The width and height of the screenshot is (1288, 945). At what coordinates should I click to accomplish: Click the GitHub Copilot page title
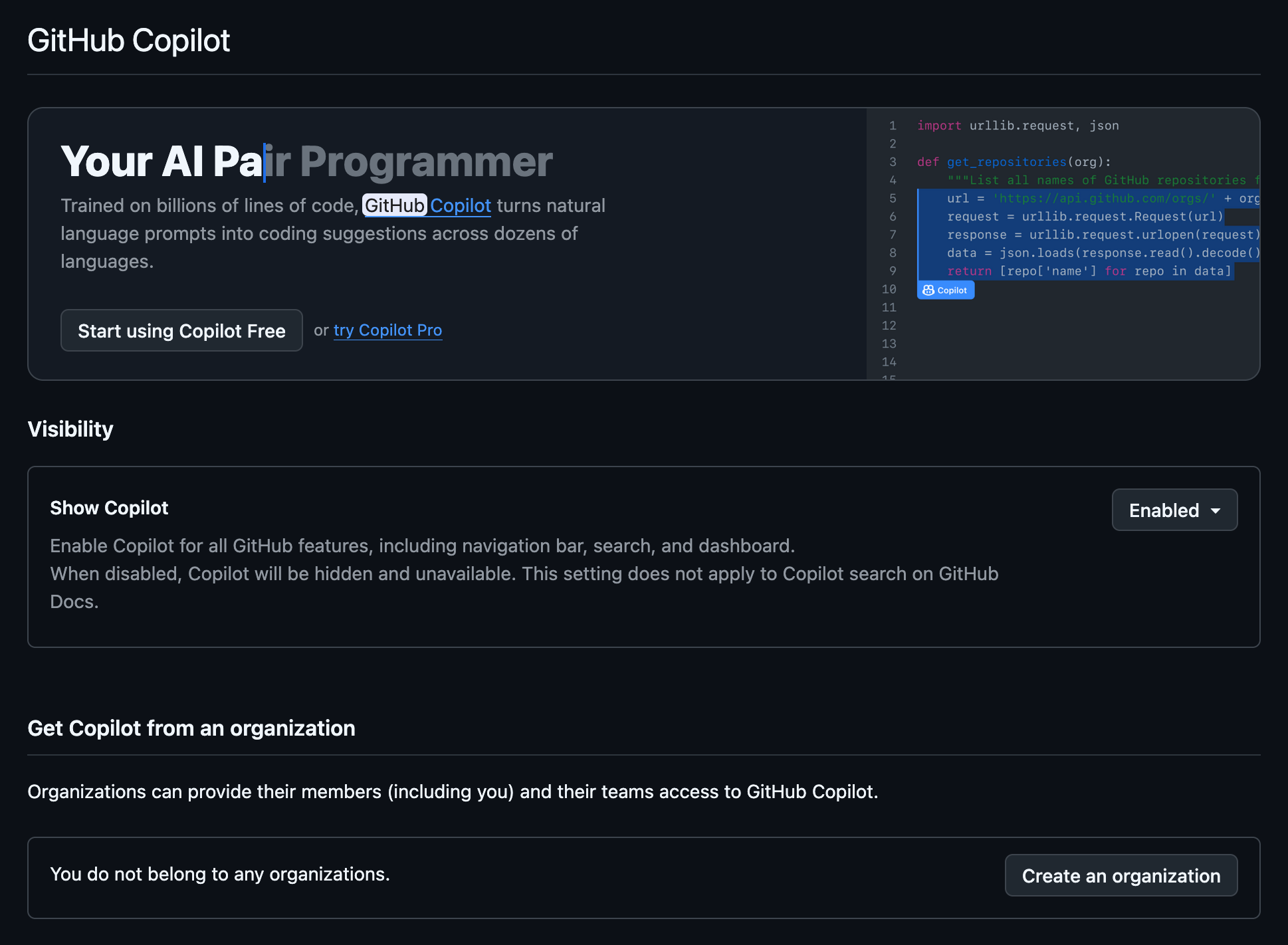click(129, 41)
